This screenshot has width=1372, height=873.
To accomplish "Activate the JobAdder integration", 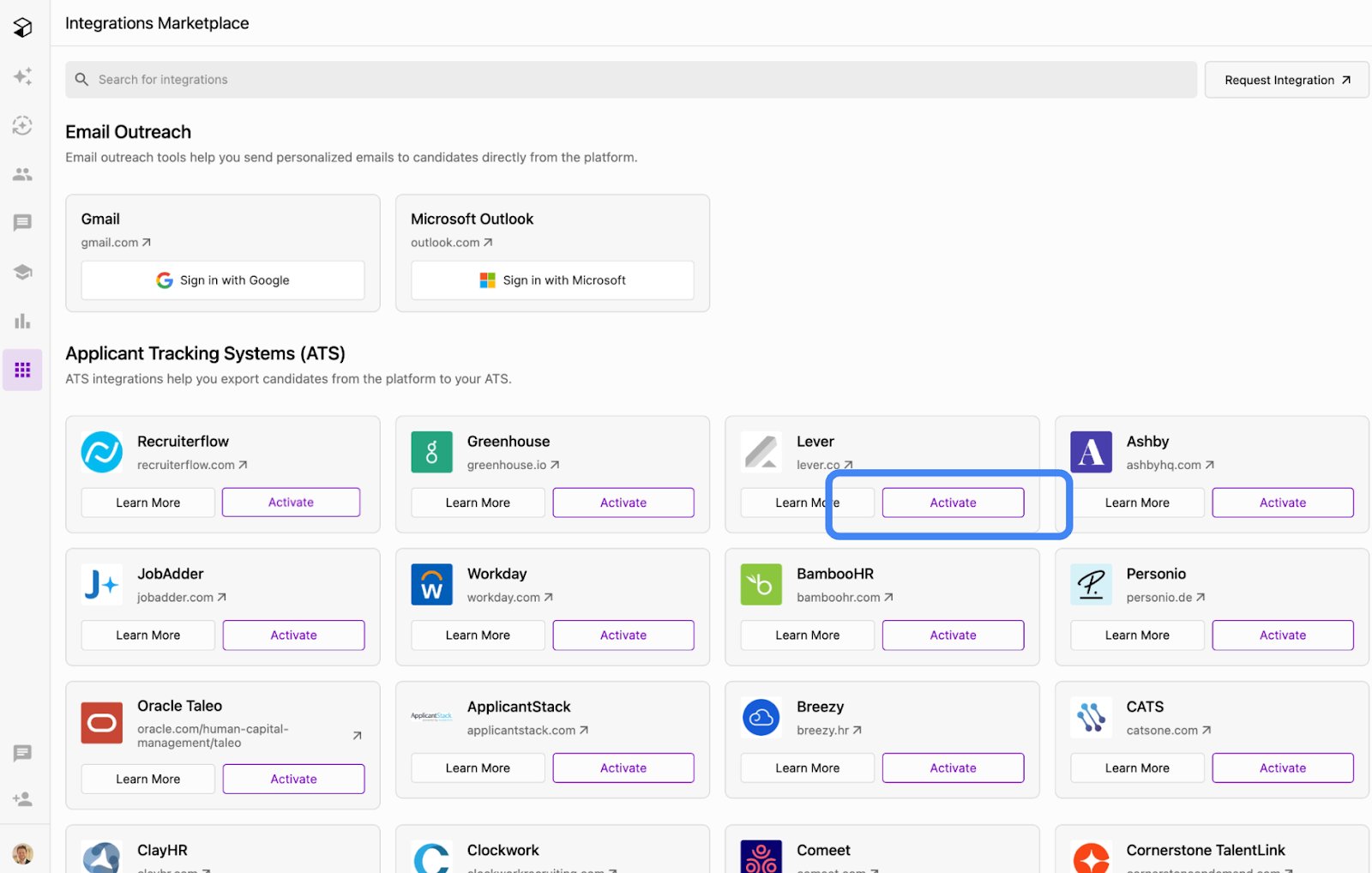I will pos(293,635).
